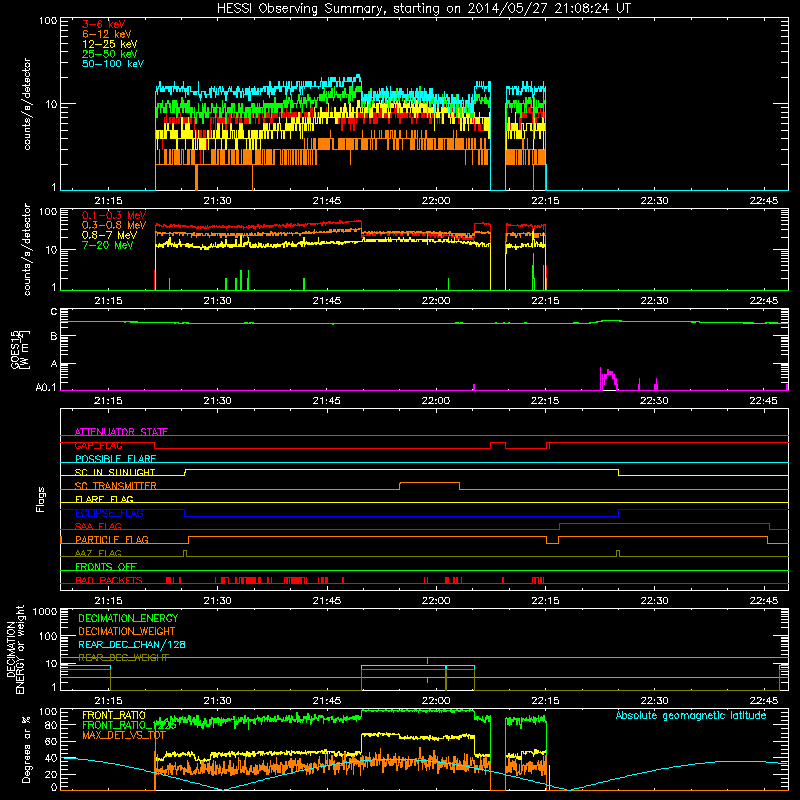Select the FLARE_FLAG label
Image resolution: width=800 pixels, height=800 pixels.
(x=104, y=499)
